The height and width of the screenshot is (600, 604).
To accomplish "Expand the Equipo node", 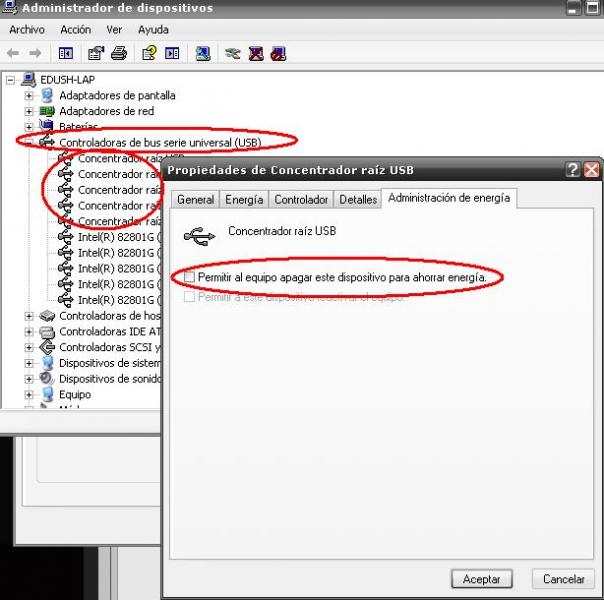I will [x=29, y=395].
